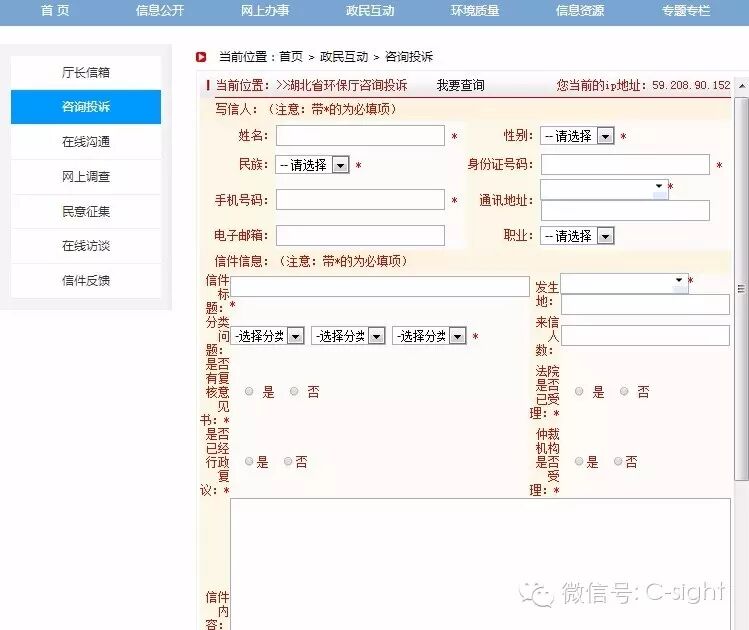The height and width of the screenshot is (630, 749).
Task: Open the 民族 dropdown
Action: click(x=312, y=165)
